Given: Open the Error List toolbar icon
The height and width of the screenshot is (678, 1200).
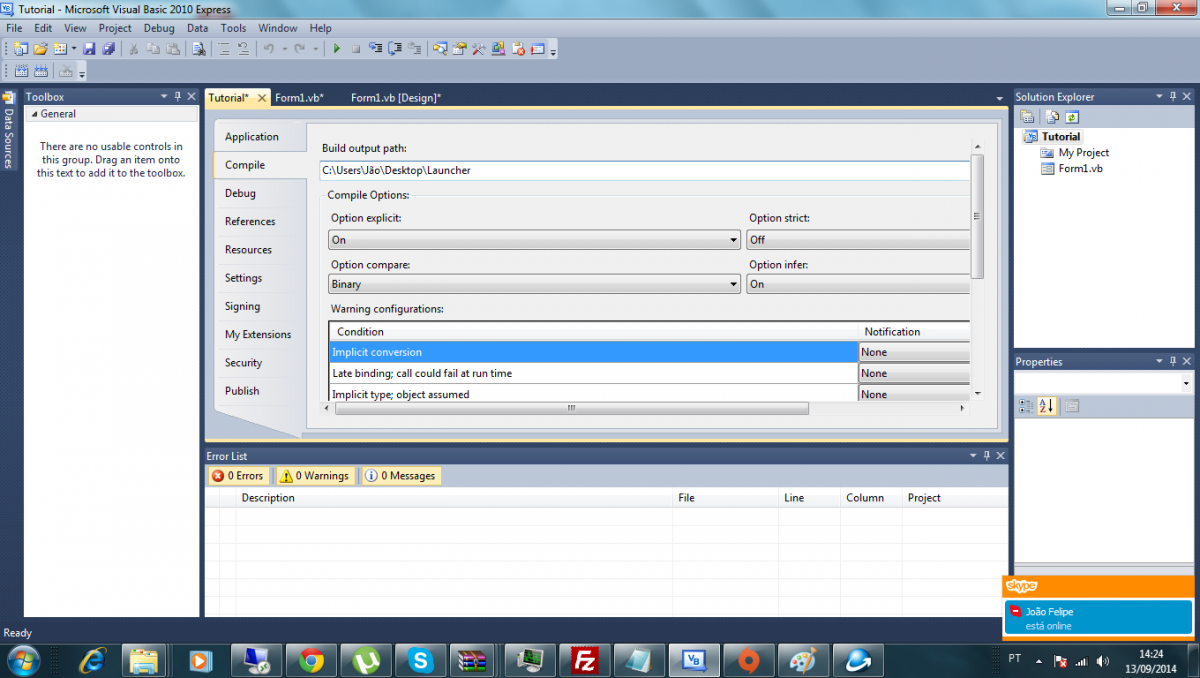Looking at the screenshot, I should (x=518, y=48).
